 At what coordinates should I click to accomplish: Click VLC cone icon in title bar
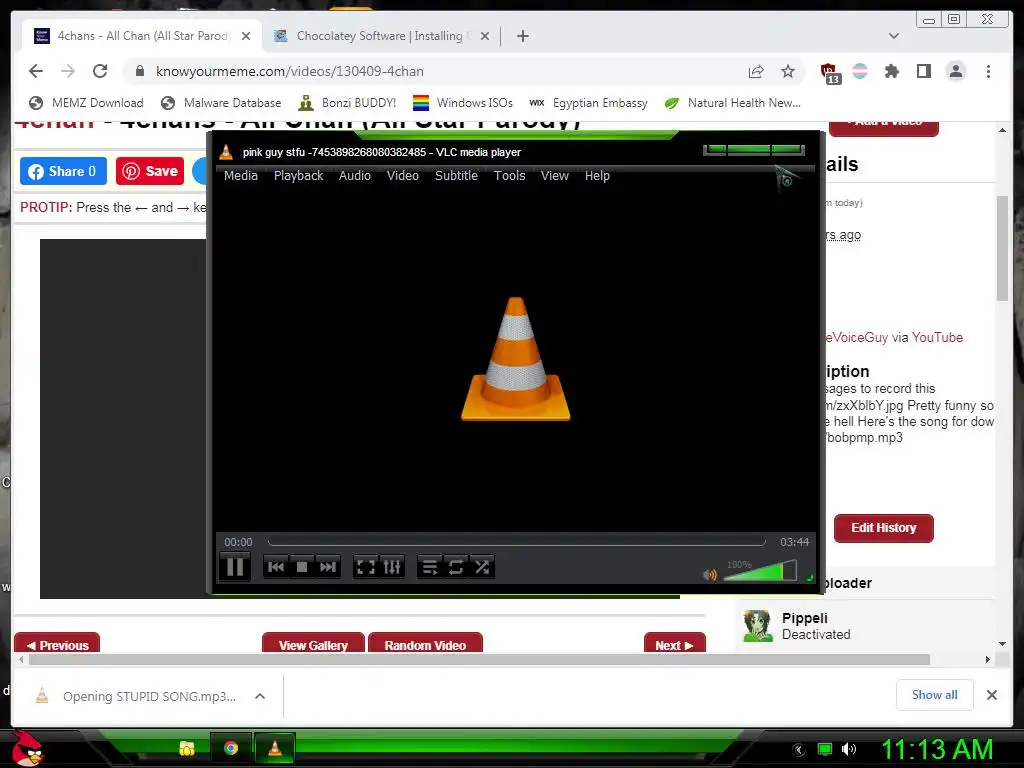coord(226,152)
